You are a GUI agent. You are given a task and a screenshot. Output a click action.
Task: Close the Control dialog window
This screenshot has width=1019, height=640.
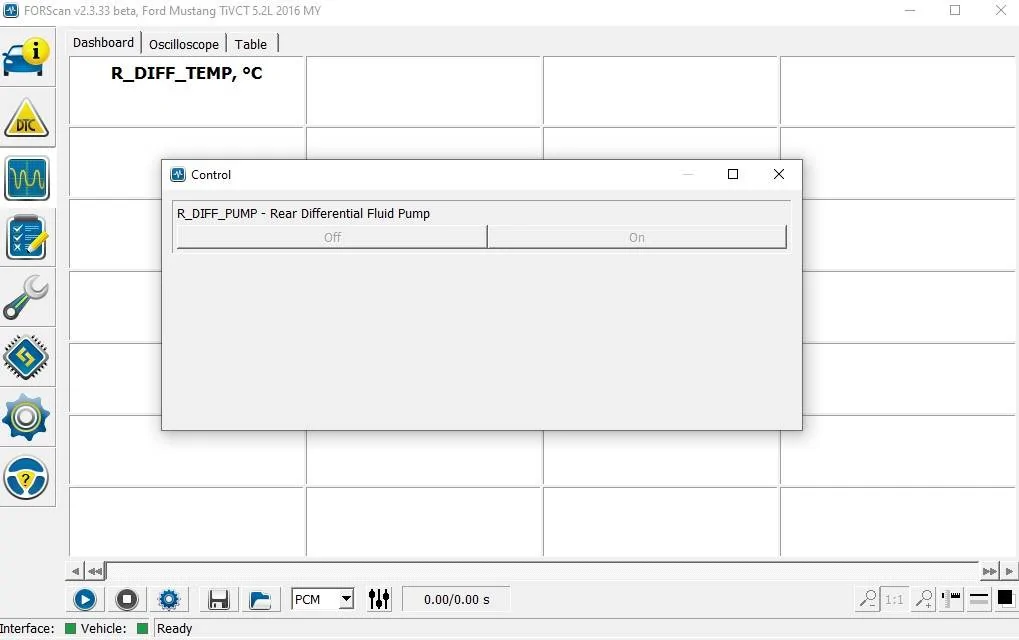779,174
